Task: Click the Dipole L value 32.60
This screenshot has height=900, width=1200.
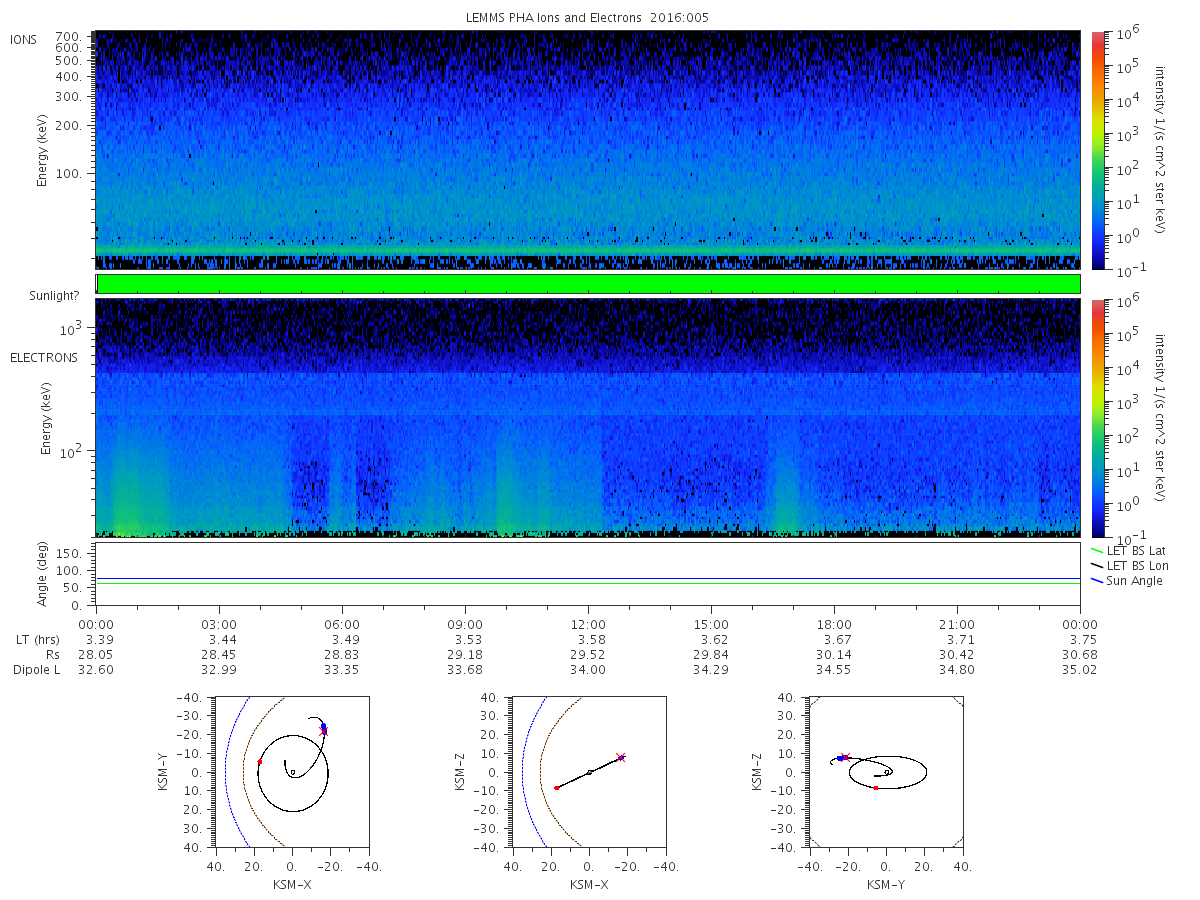Action: coord(96,670)
